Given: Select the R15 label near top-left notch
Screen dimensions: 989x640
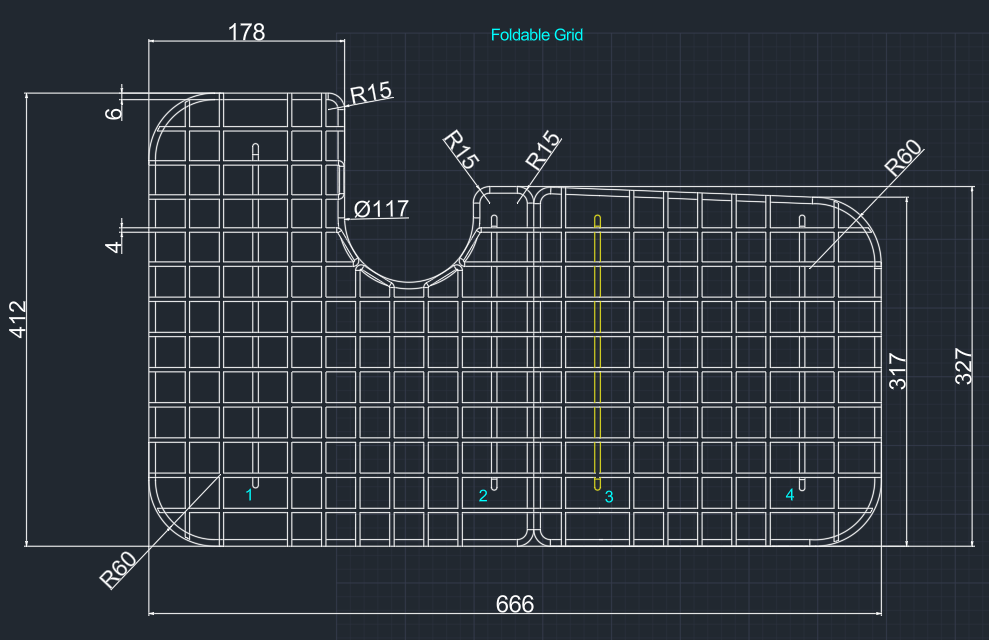Looking at the screenshot, I should click(371, 93).
